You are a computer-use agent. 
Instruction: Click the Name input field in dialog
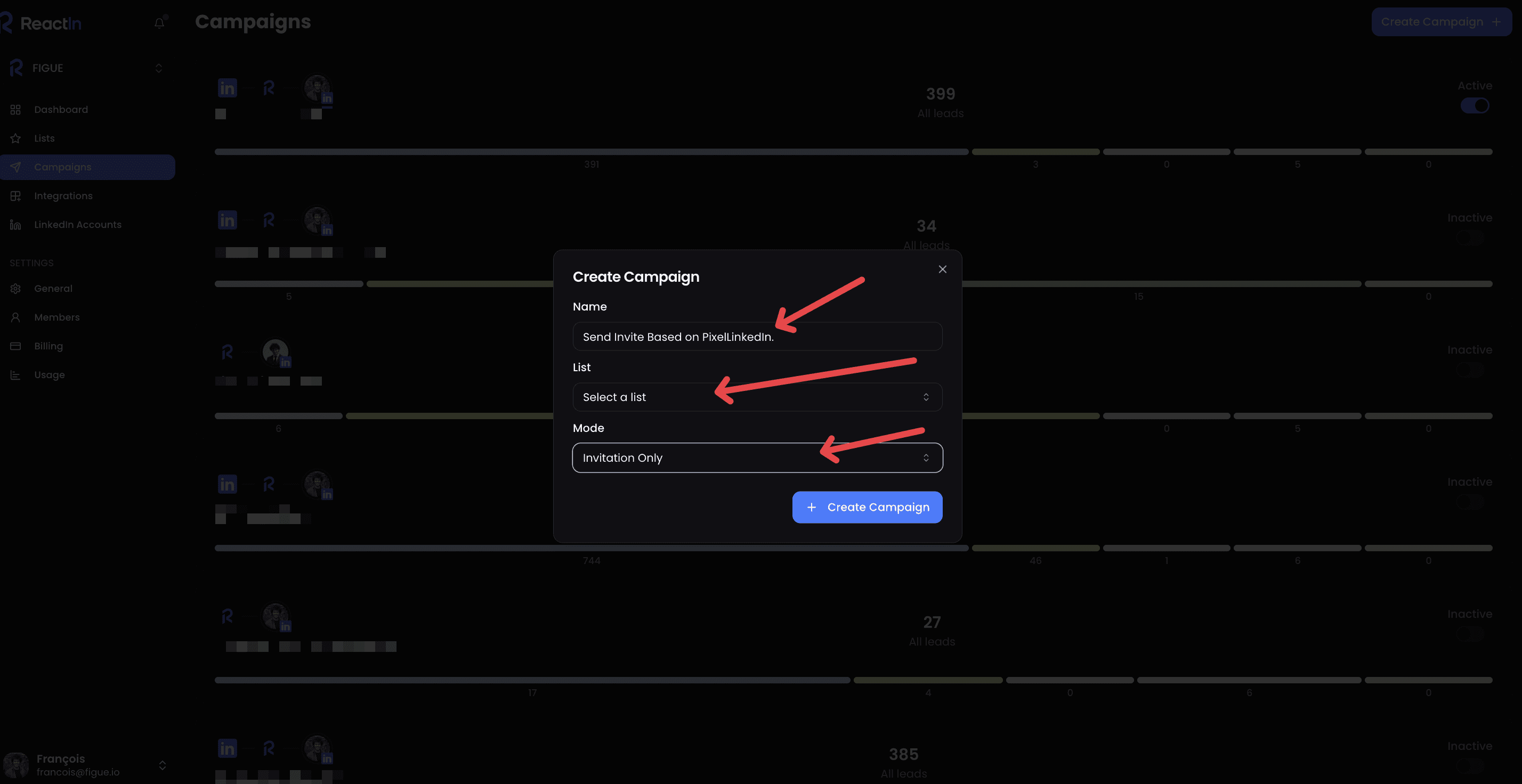pyautogui.click(x=757, y=336)
